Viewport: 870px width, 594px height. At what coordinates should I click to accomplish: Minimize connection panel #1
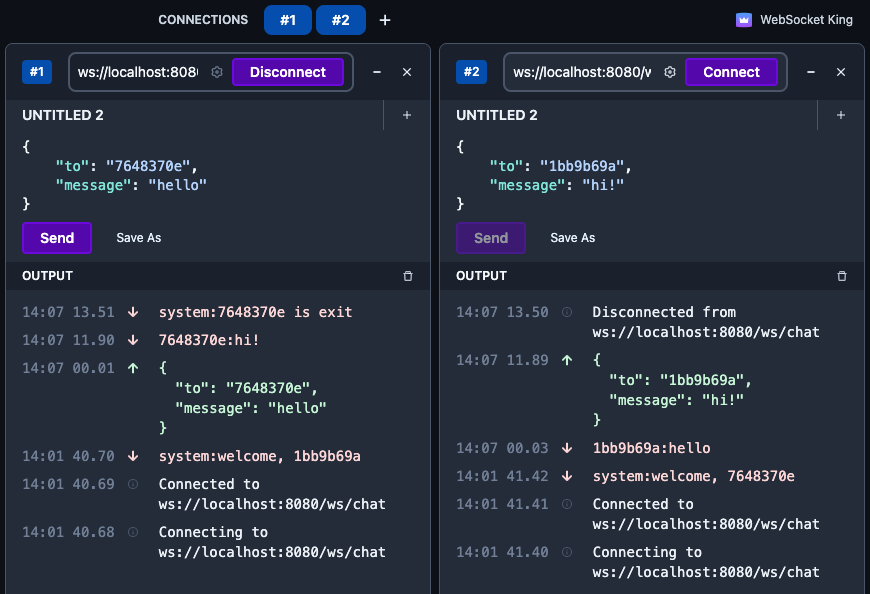pyautogui.click(x=377, y=72)
